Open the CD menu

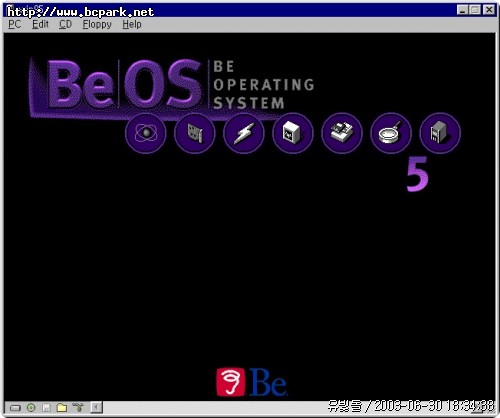coord(65,24)
